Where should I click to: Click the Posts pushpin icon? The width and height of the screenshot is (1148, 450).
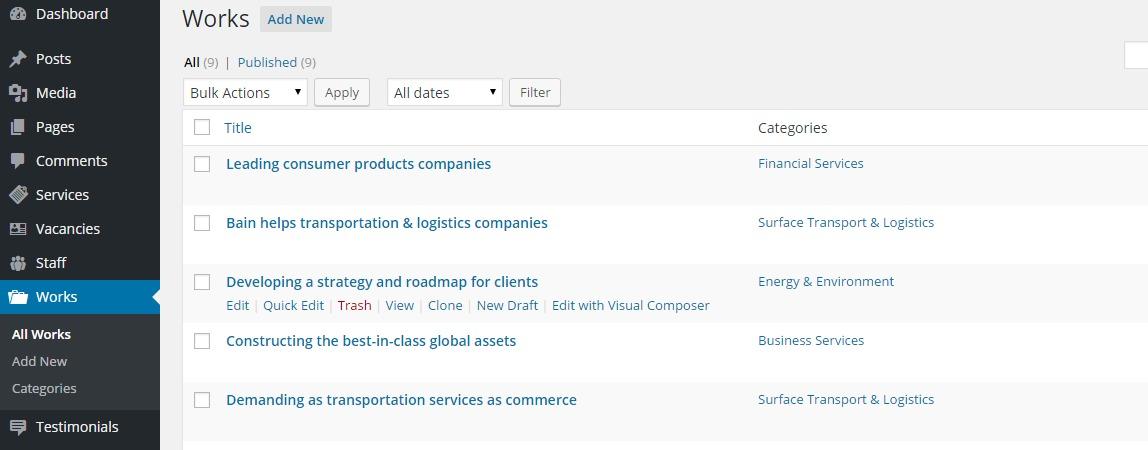click(x=18, y=59)
